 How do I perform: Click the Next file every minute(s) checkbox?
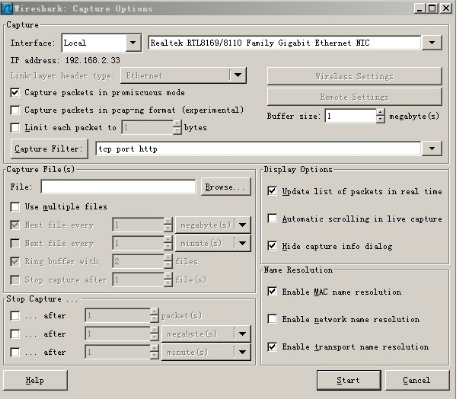coord(15,243)
